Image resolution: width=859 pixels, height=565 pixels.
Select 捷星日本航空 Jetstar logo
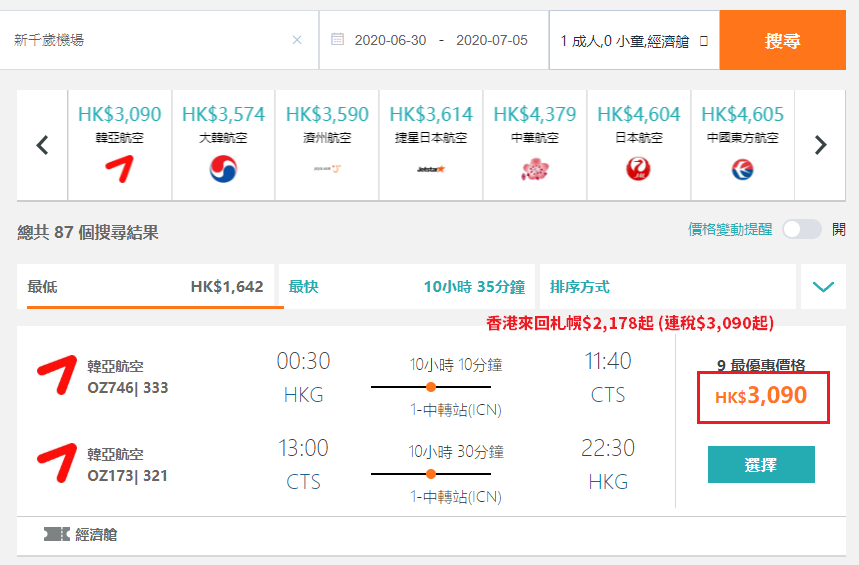pyautogui.click(x=431, y=169)
